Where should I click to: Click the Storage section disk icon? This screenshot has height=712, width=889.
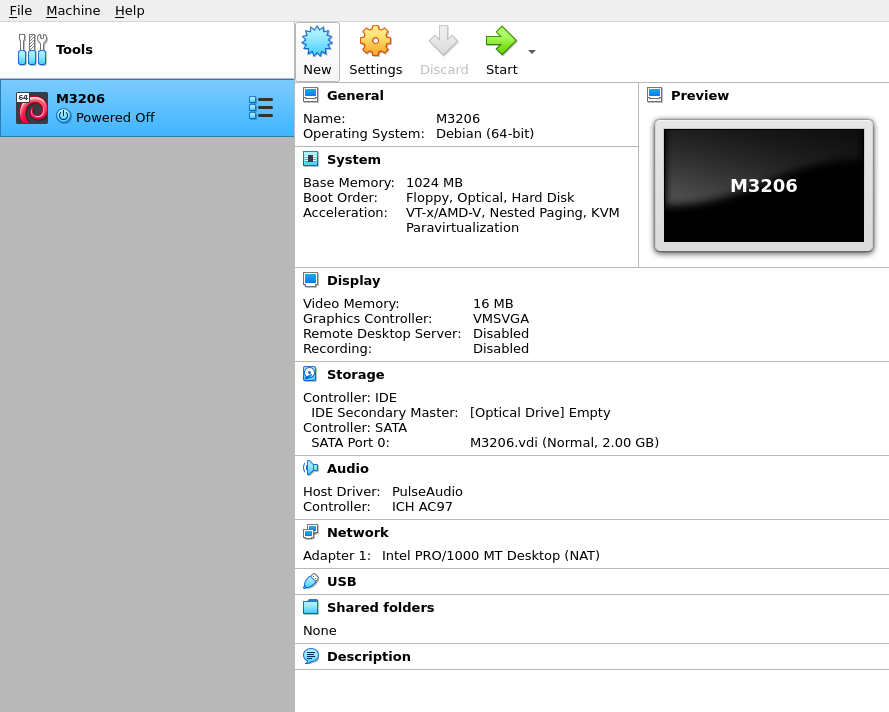point(310,374)
